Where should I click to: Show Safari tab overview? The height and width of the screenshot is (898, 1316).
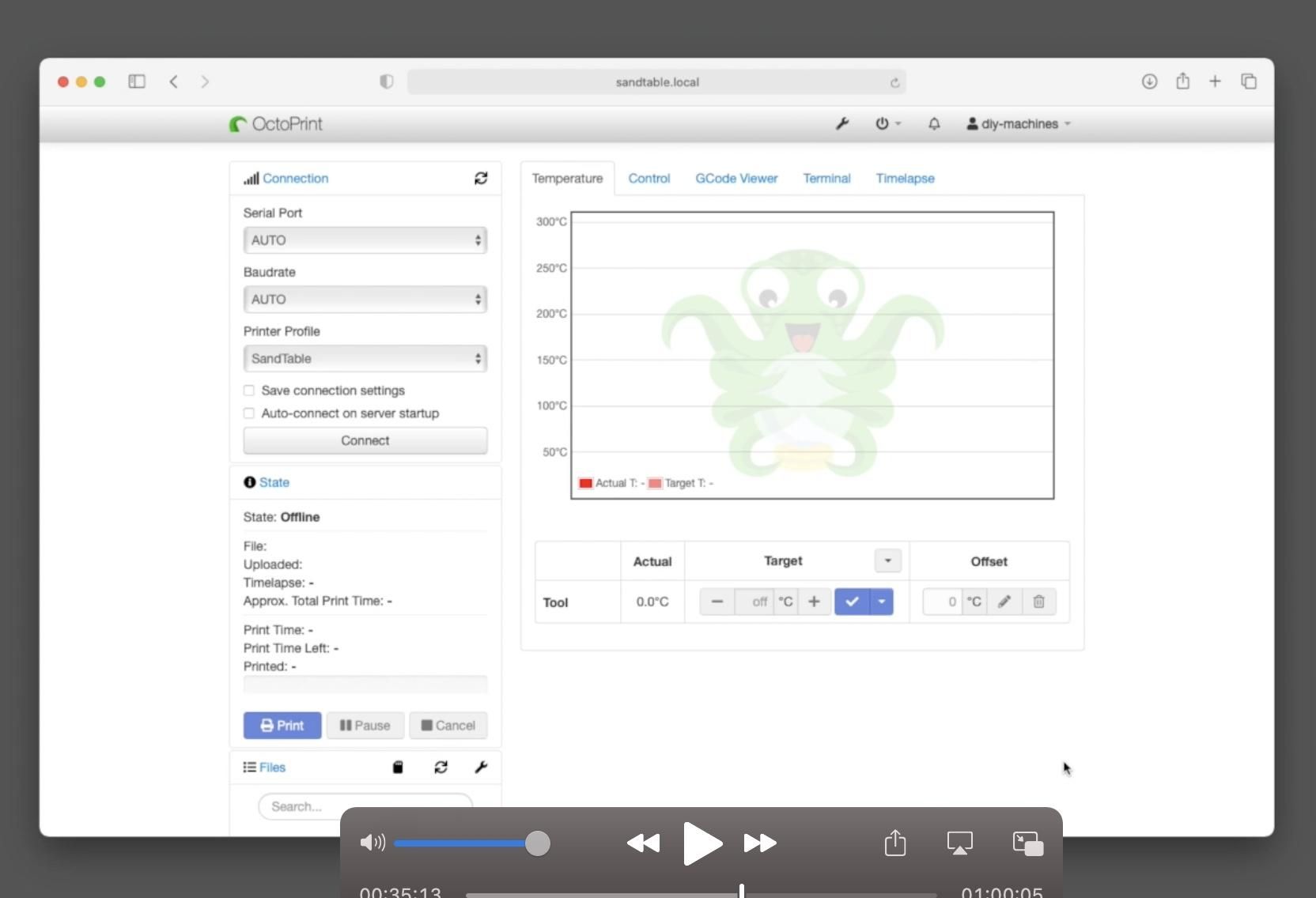click(1249, 81)
